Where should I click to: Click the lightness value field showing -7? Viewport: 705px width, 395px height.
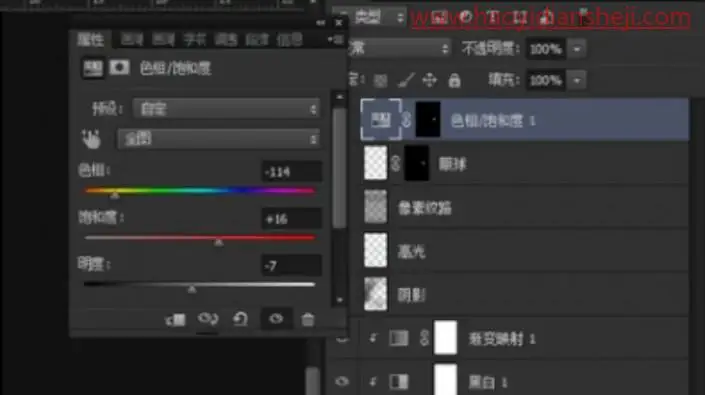pyautogui.click(x=292, y=266)
